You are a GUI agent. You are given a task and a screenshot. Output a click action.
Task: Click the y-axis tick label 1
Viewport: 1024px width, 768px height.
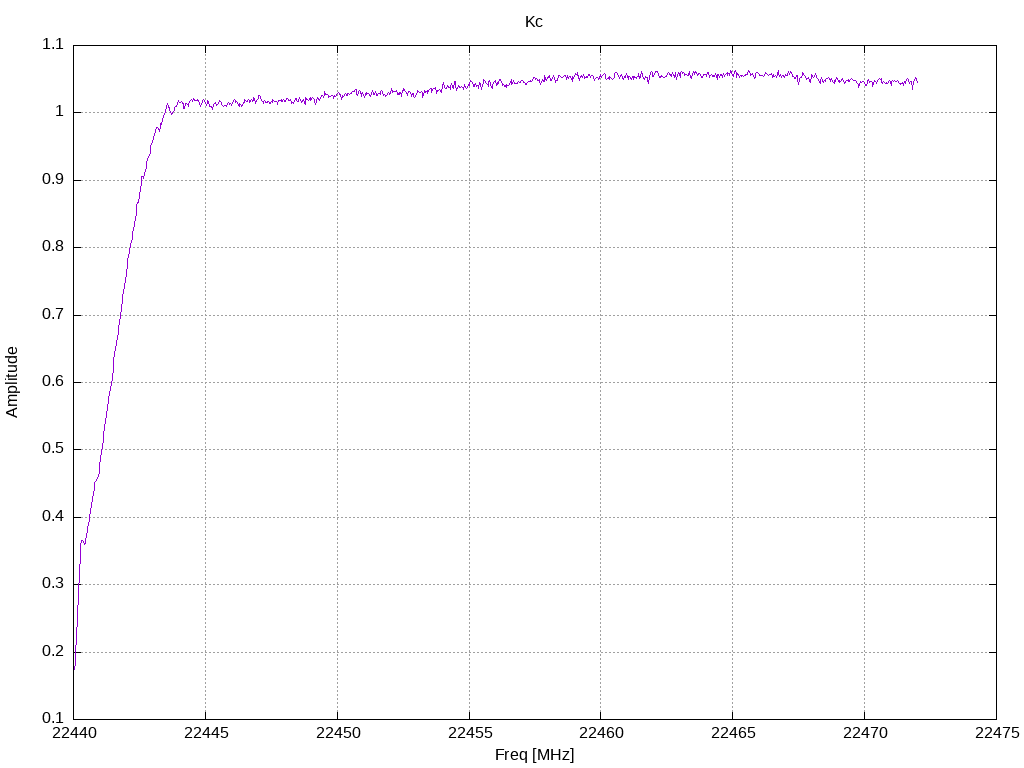click(59, 112)
